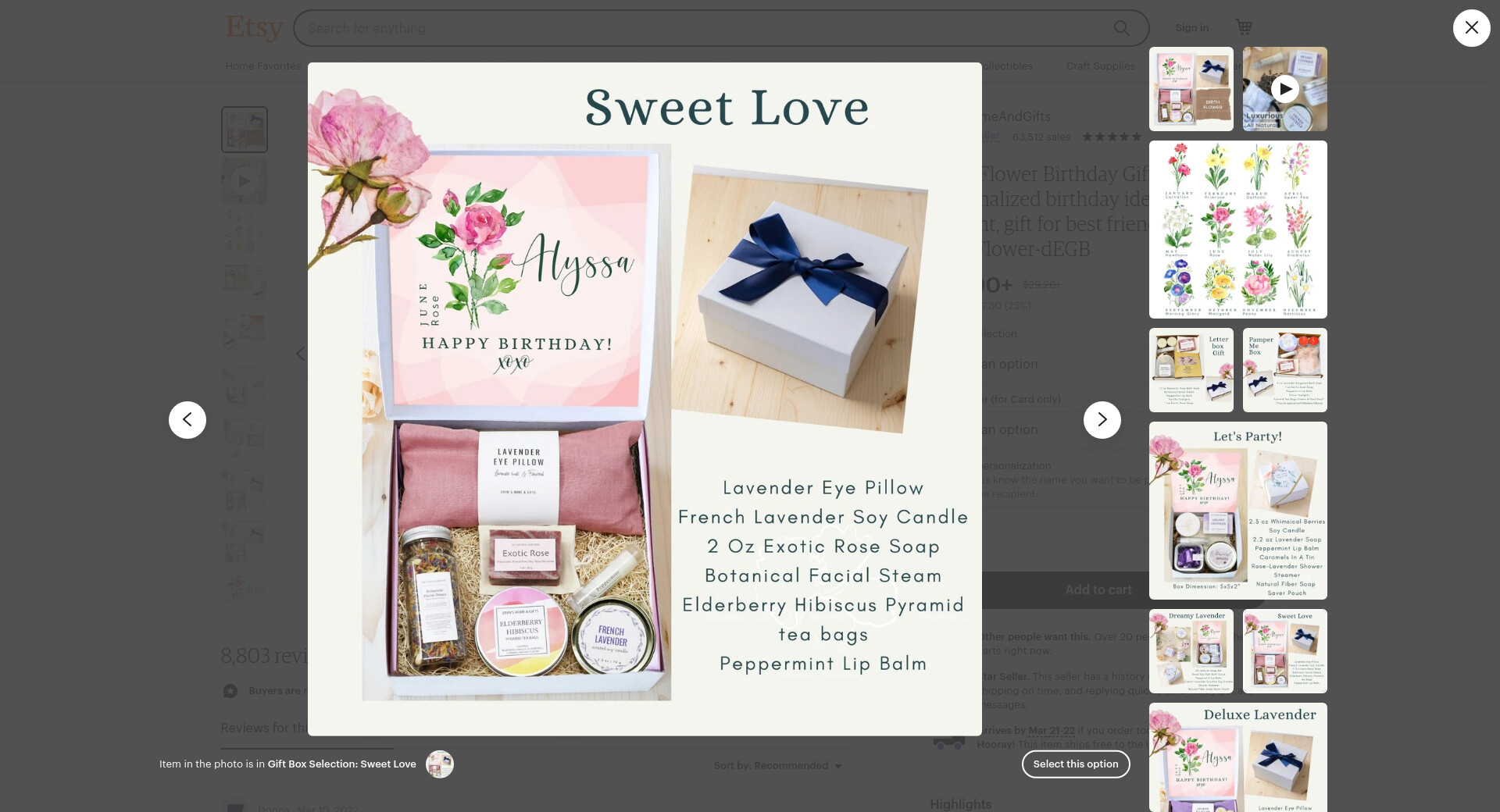Viewport: 1500px width, 812px height.
Task: Open the Sort by: Recommended dropdown
Action: click(778, 766)
